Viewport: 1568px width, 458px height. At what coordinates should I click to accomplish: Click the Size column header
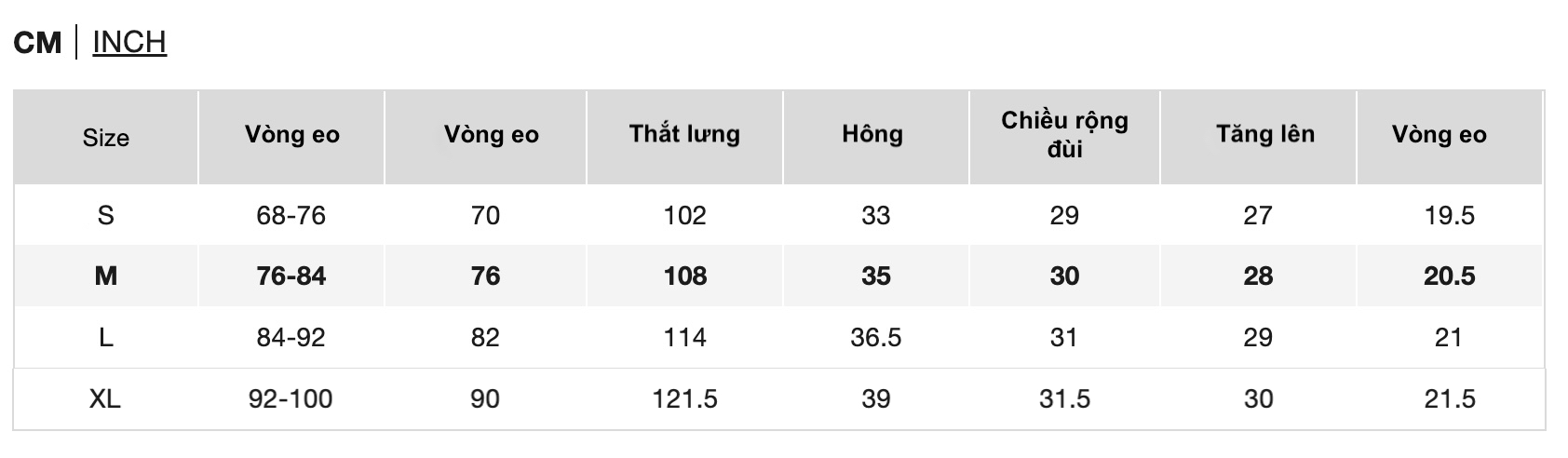pyautogui.click(x=106, y=138)
